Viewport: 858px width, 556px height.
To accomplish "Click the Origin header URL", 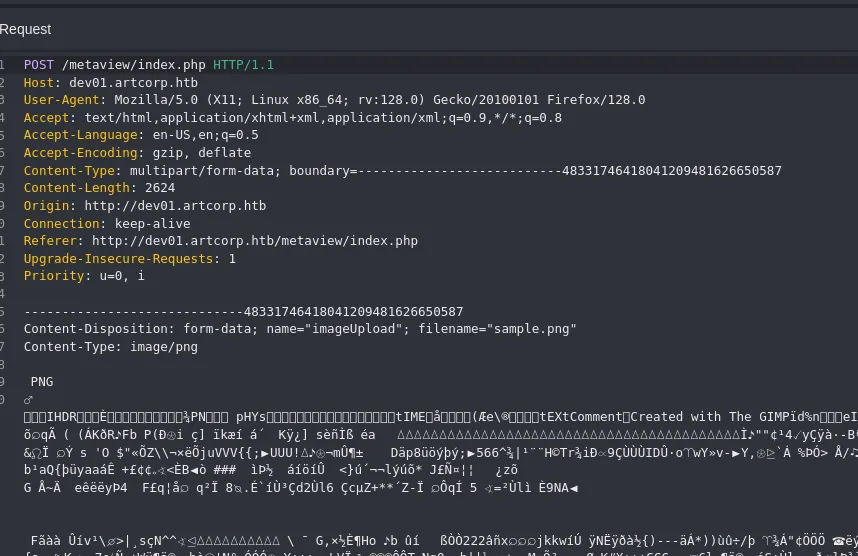I will pos(175,206).
